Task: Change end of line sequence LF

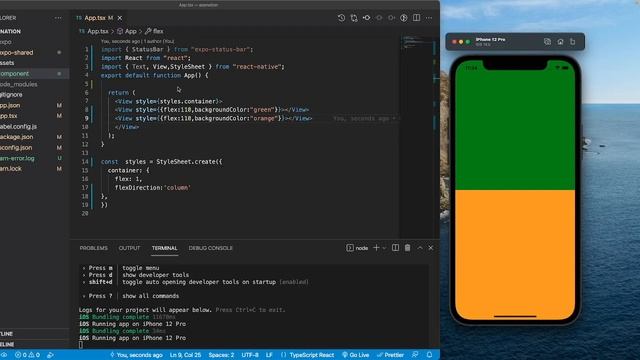Action: tap(269, 355)
